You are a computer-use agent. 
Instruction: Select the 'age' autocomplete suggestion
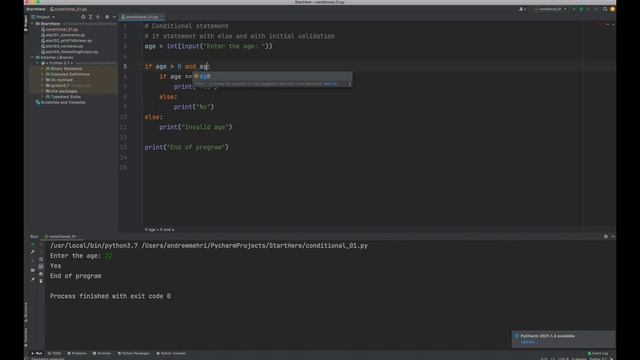pyautogui.click(x=272, y=76)
